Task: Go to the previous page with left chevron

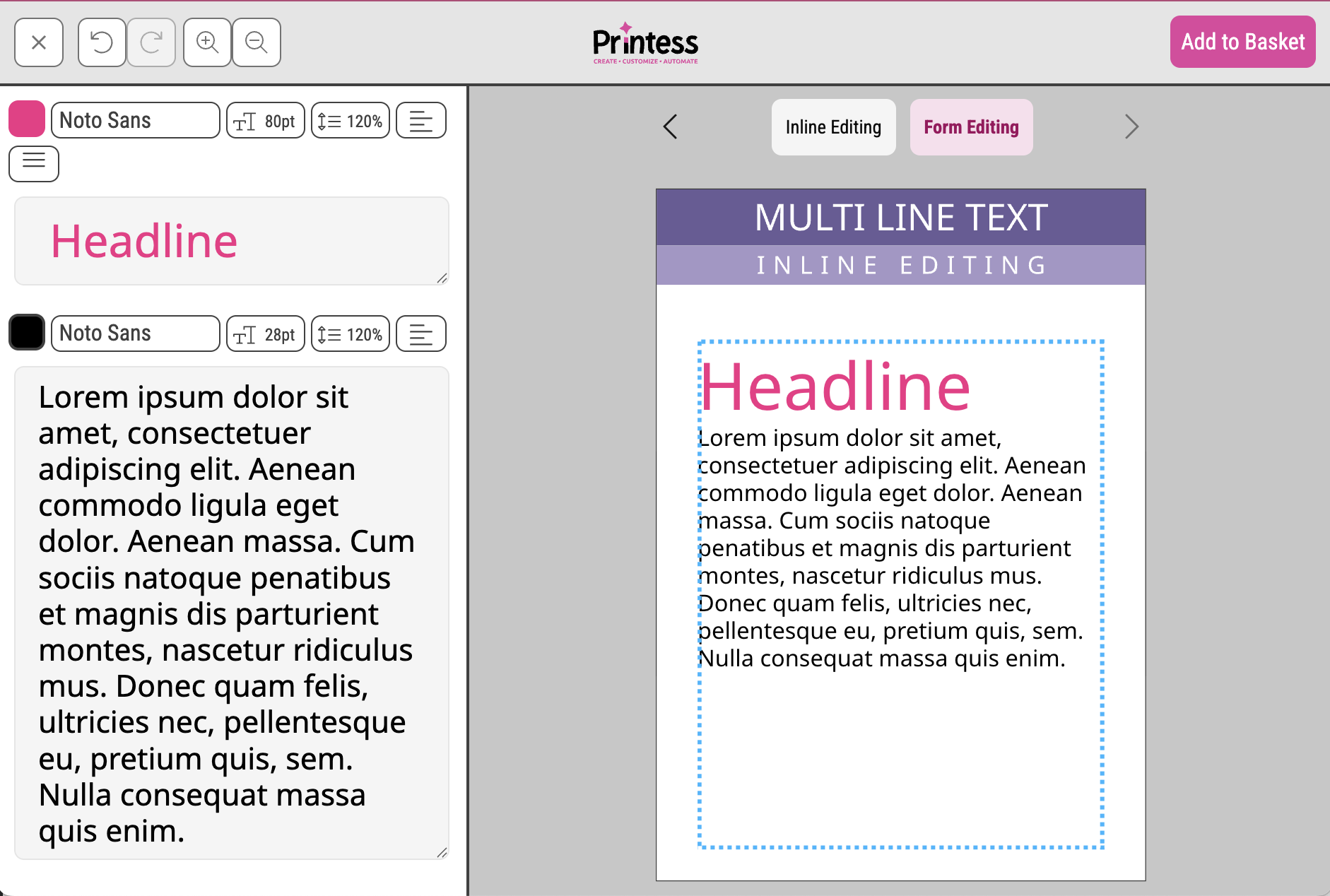Action: (x=671, y=127)
